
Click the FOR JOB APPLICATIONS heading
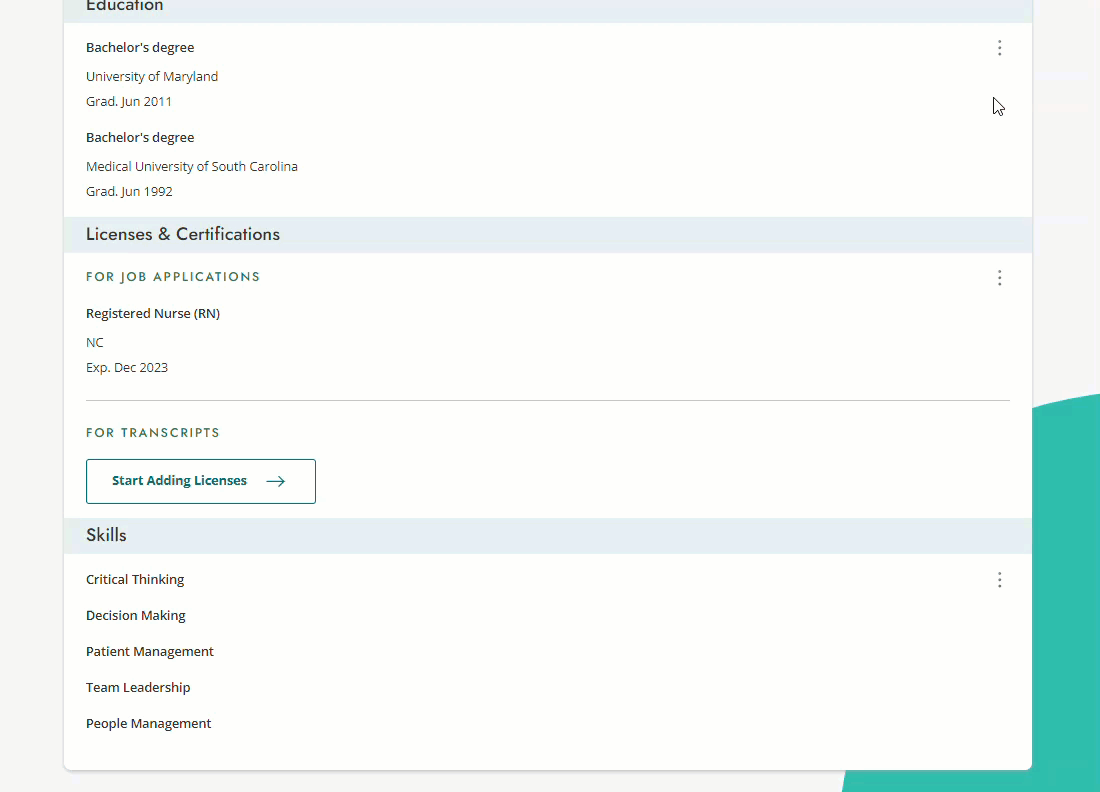pyautogui.click(x=172, y=276)
